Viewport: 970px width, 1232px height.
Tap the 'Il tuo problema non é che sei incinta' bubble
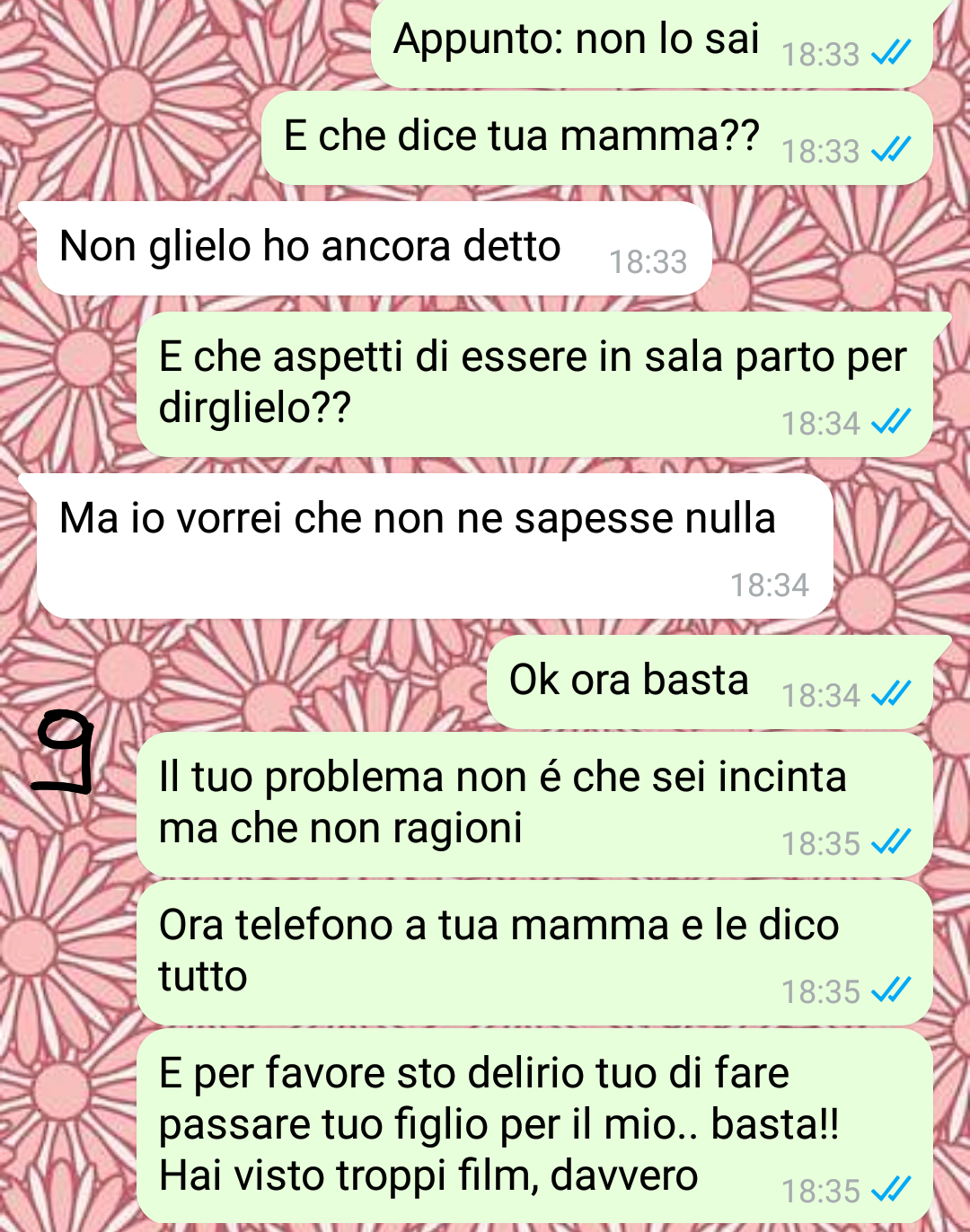coord(535,805)
